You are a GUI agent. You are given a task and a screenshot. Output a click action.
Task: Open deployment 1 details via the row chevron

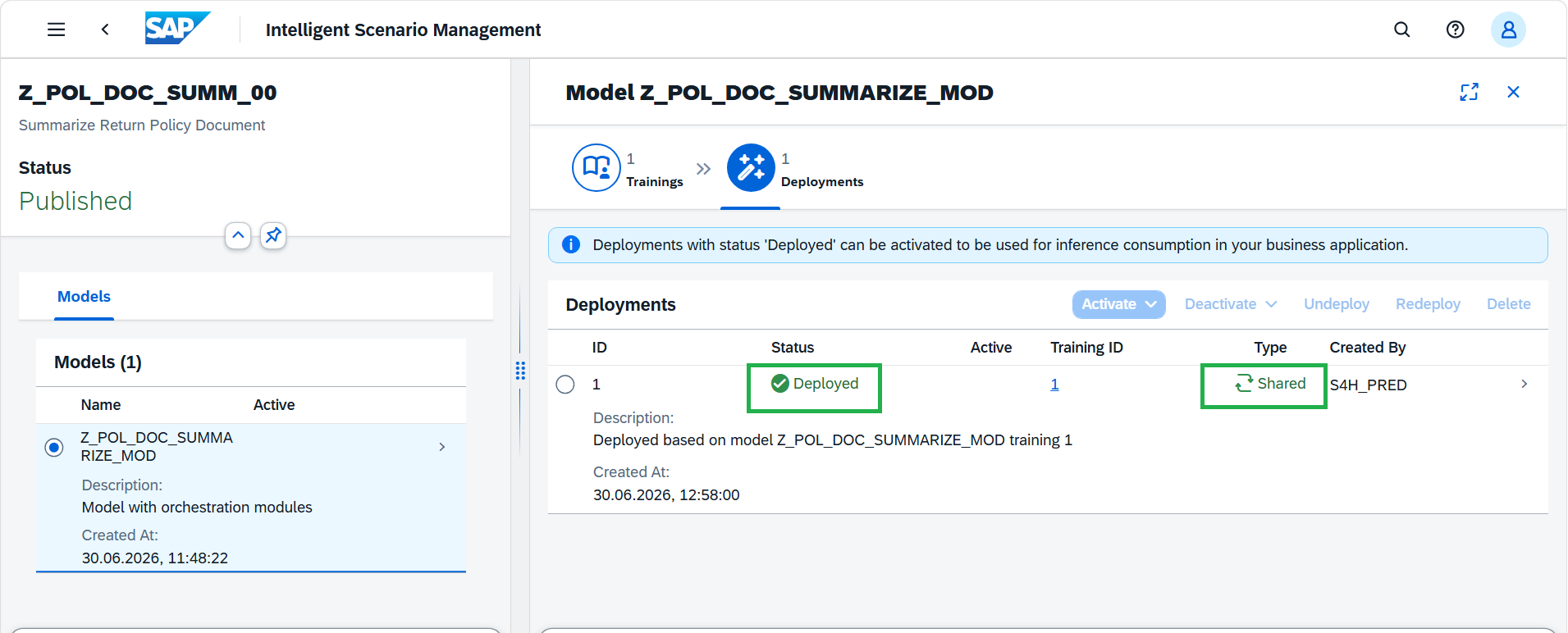1525,384
